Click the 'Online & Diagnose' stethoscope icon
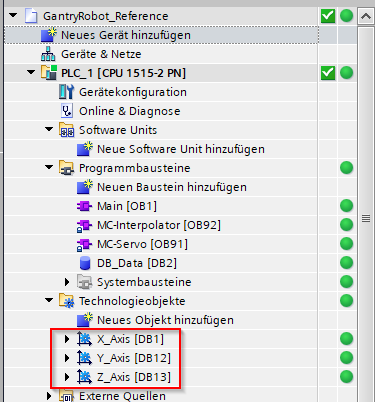This screenshot has height=402, width=375. tap(67, 111)
